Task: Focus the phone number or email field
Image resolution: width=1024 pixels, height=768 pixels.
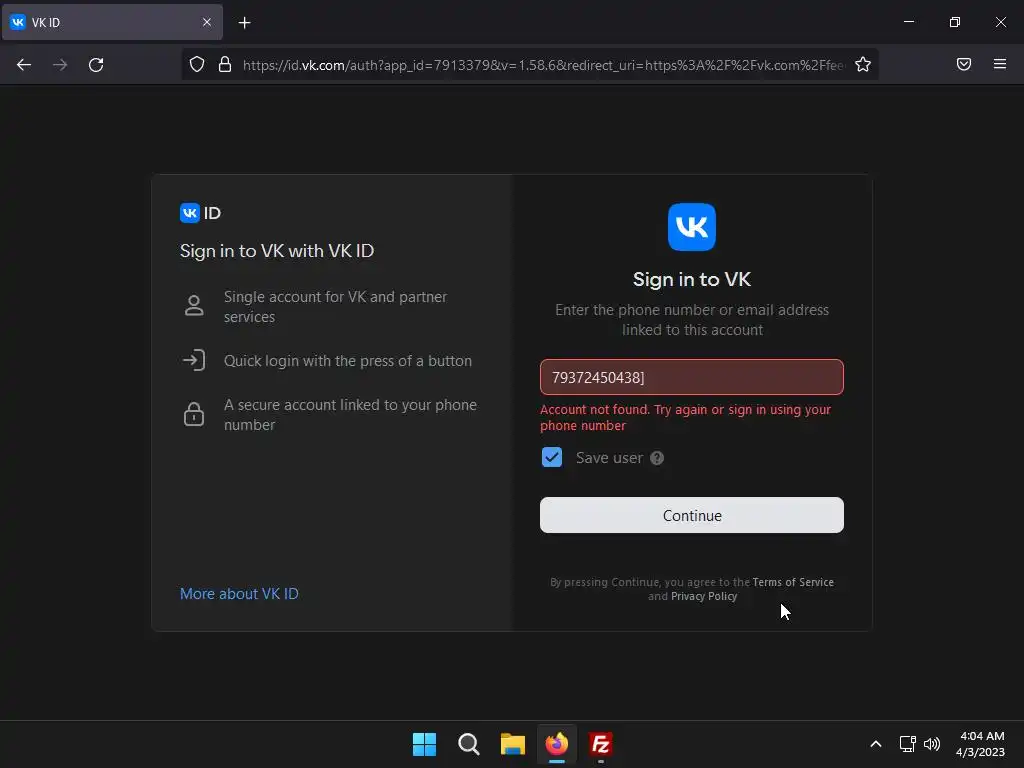Action: pos(692,377)
